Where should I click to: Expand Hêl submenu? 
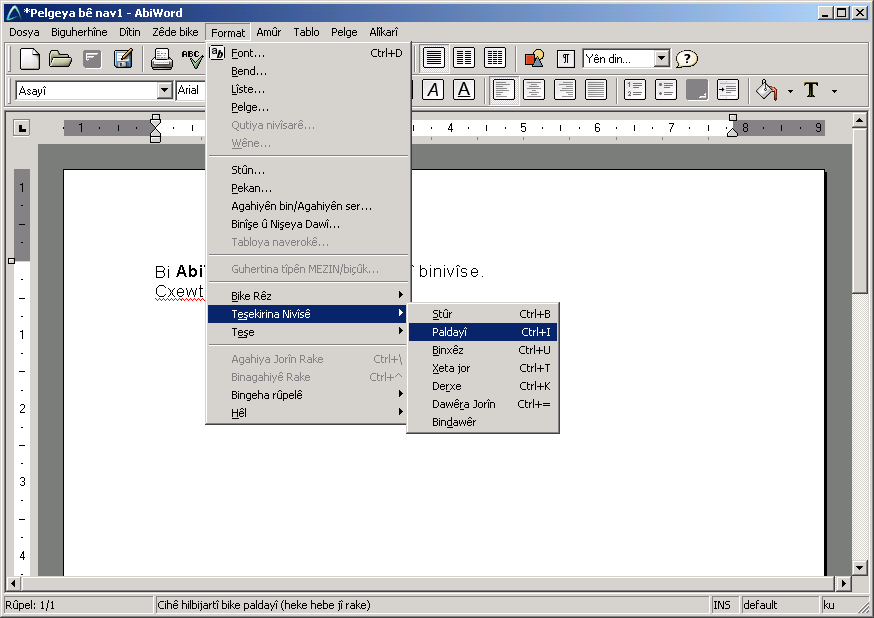click(x=308, y=413)
